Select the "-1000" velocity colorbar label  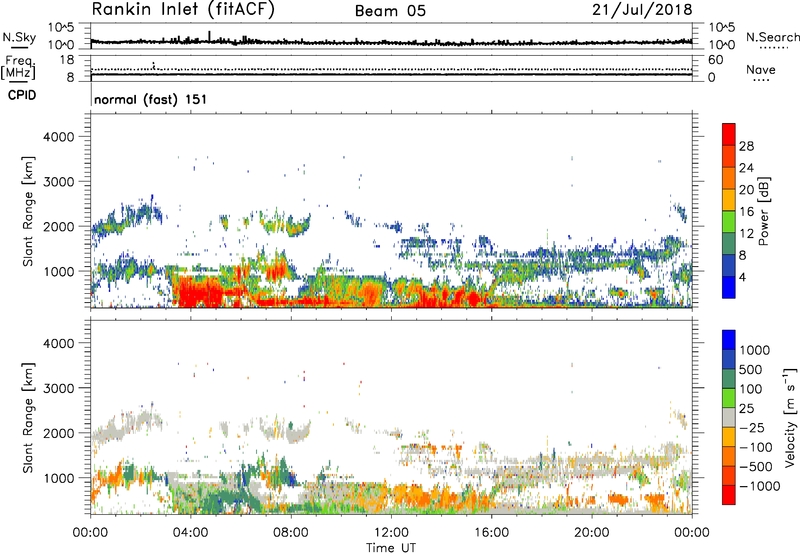(x=760, y=486)
